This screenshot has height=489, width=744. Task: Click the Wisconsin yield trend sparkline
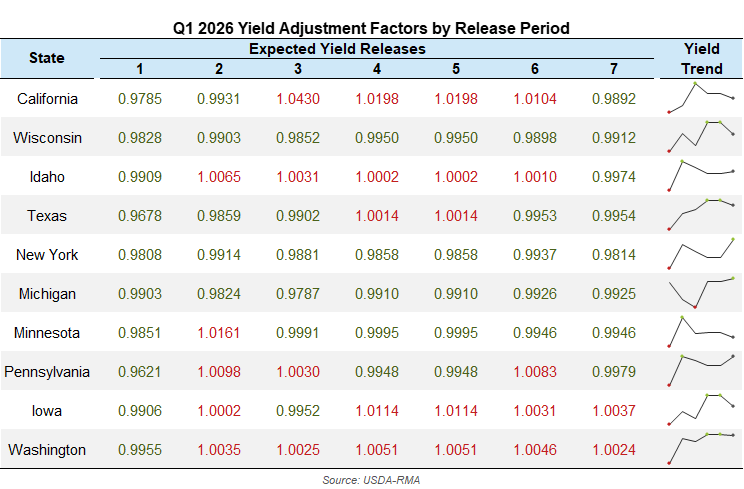pyautogui.click(x=701, y=137)
